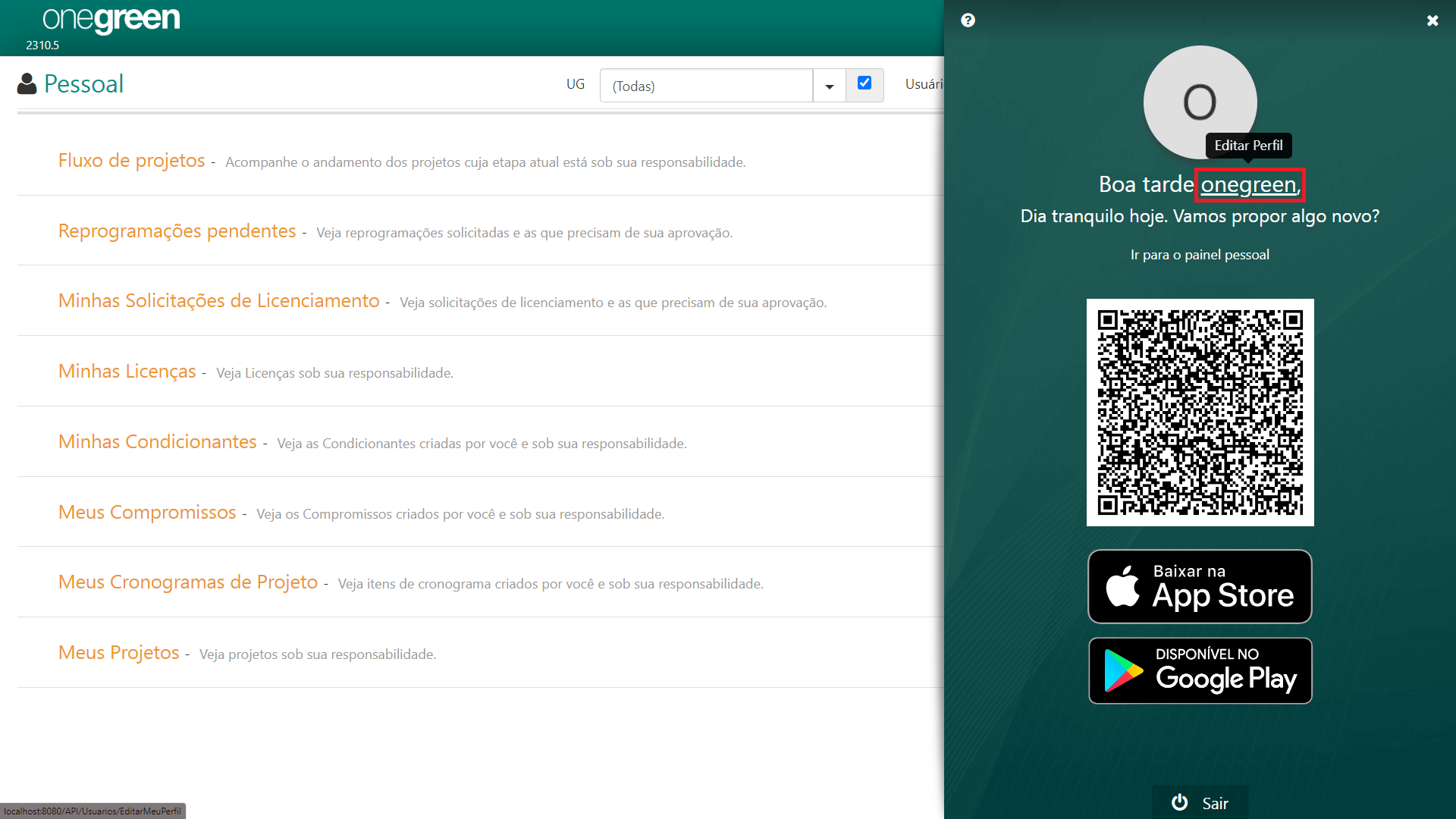Open Minhas Licenças

tap(127, 371)
